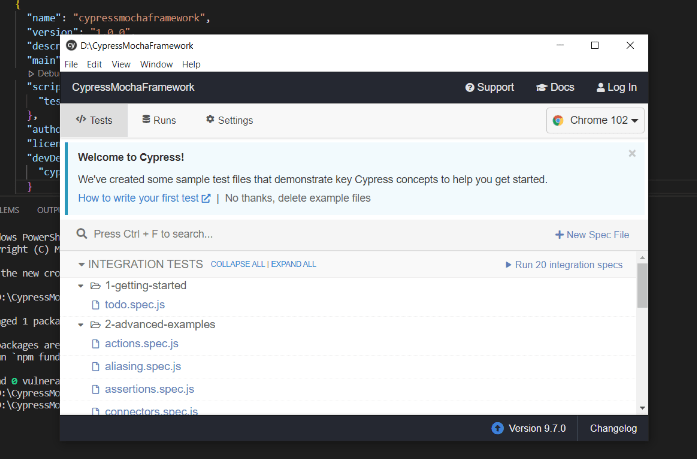Click the plus icon beside New Spec File
The height and width of the screenshot is (459, 697).
click(559, 235)
